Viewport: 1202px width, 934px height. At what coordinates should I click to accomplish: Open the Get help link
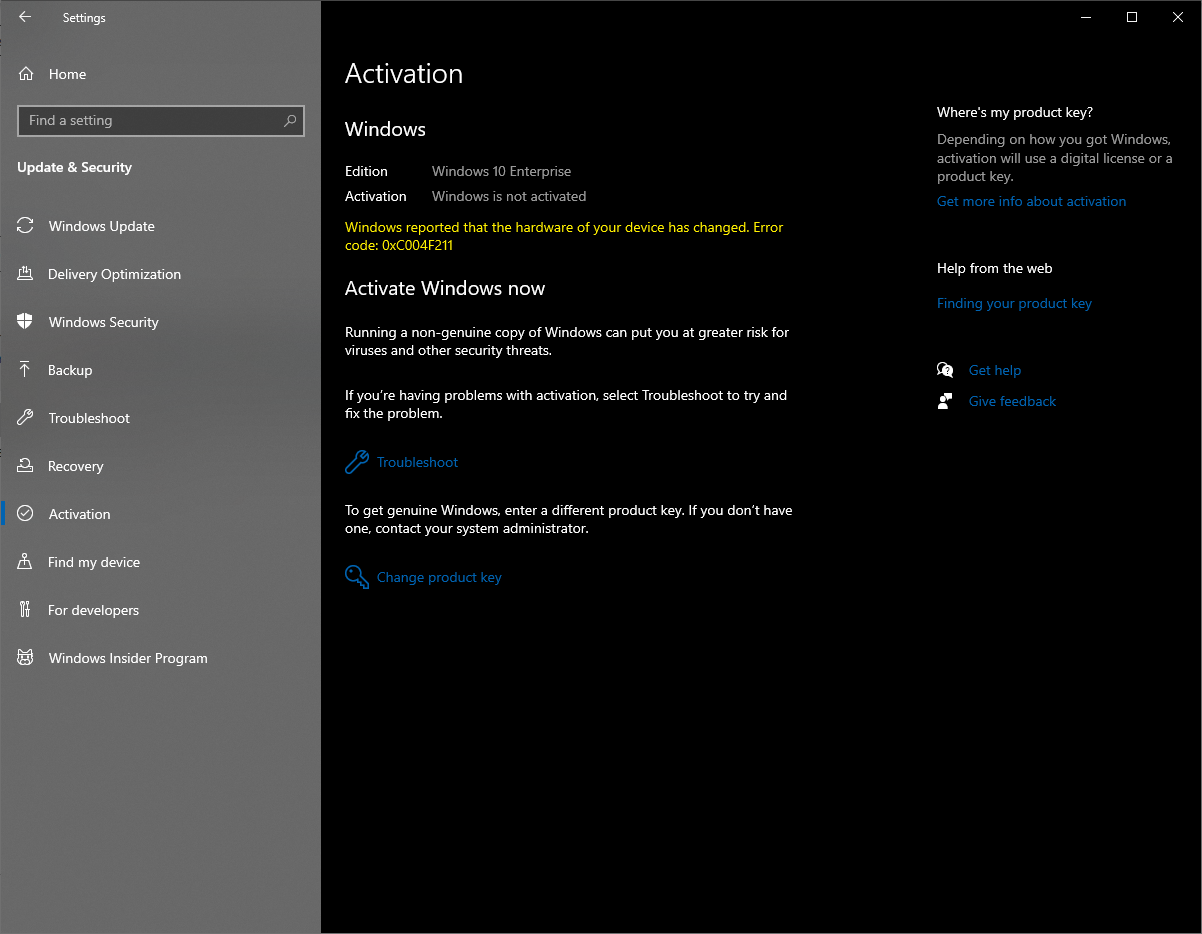click(x=995, y=370)
